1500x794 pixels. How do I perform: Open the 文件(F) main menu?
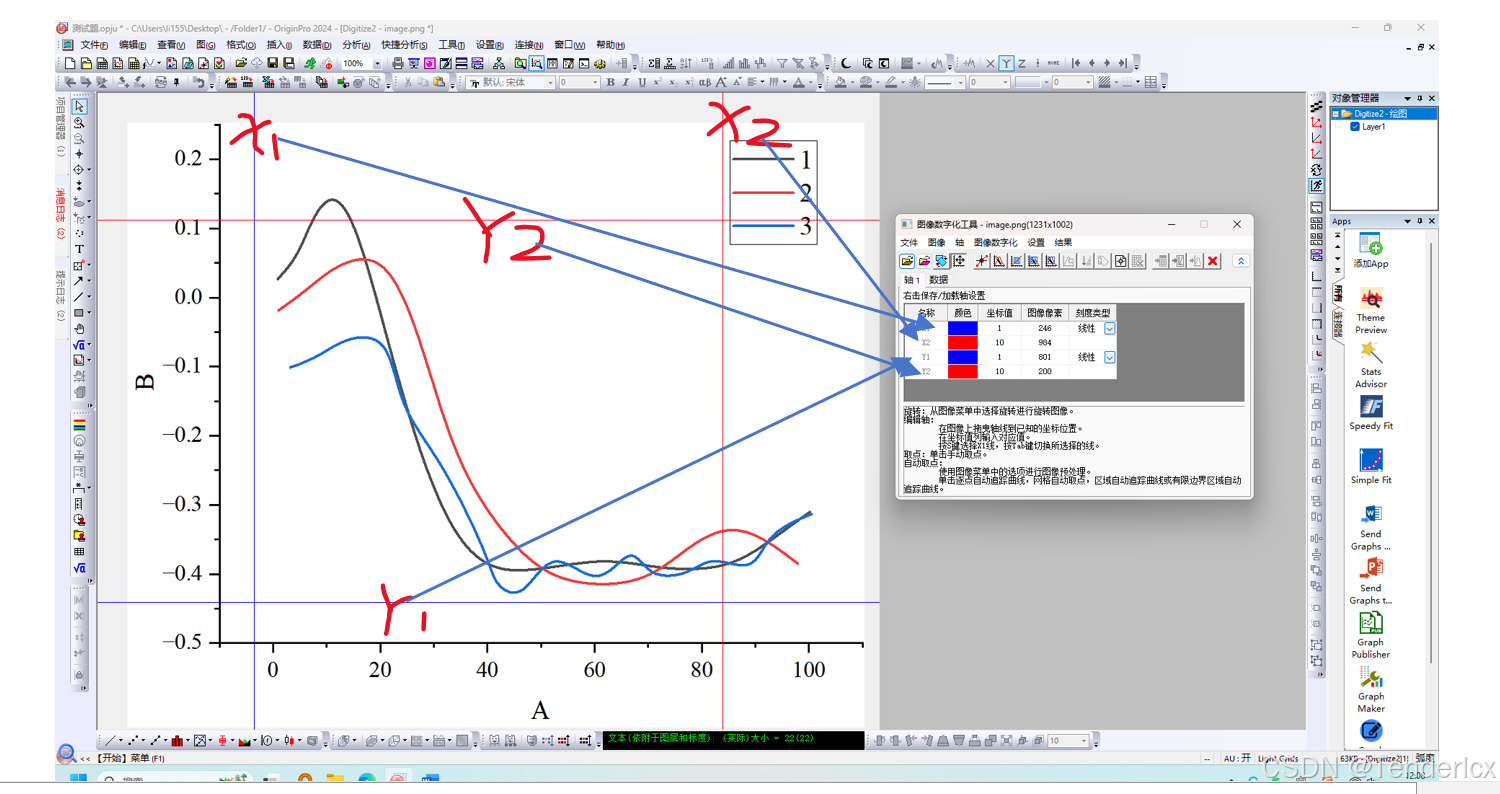pyautogui.click(x=94, y=45)
